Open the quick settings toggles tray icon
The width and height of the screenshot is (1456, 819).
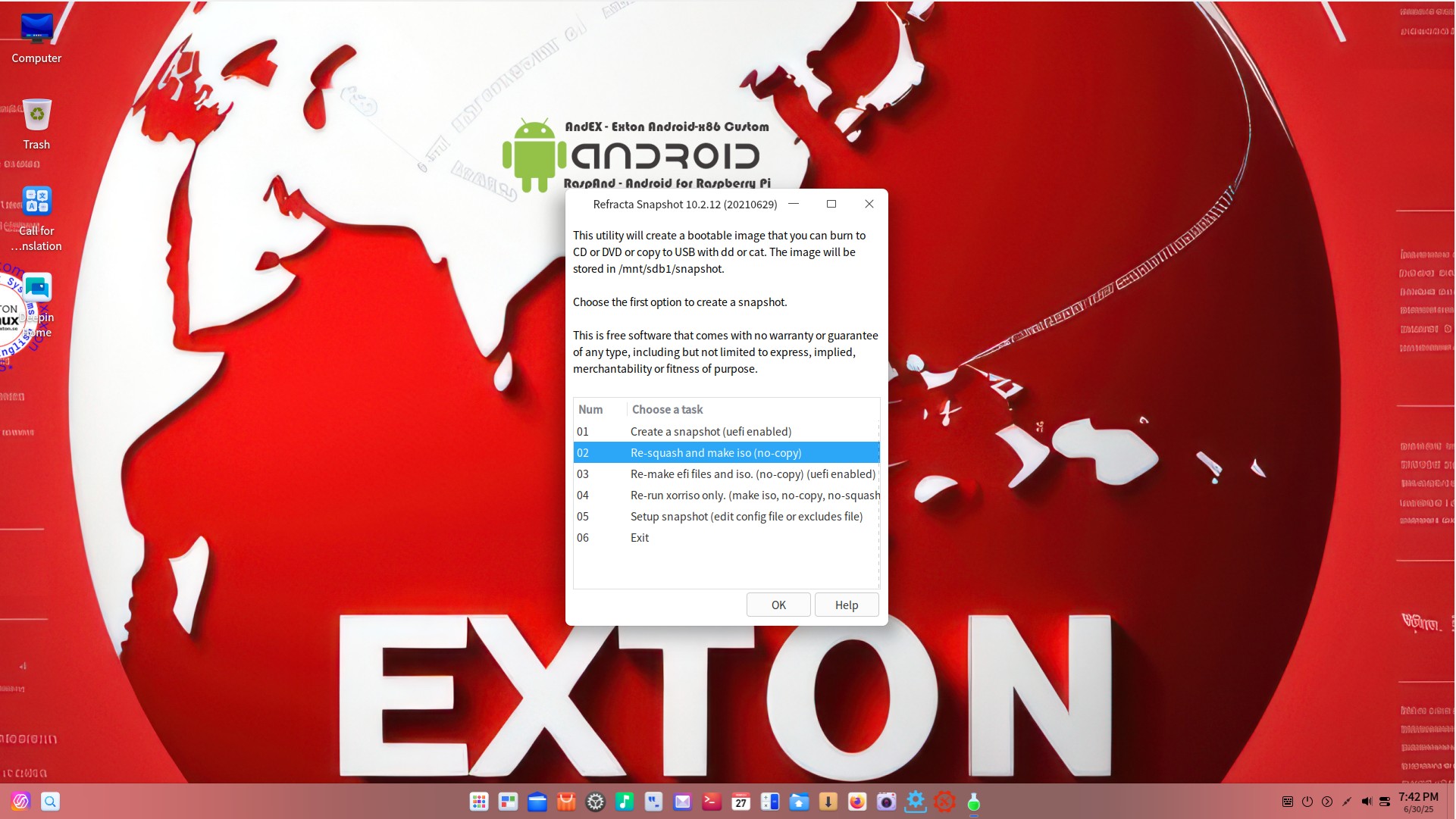[1385, 802]
